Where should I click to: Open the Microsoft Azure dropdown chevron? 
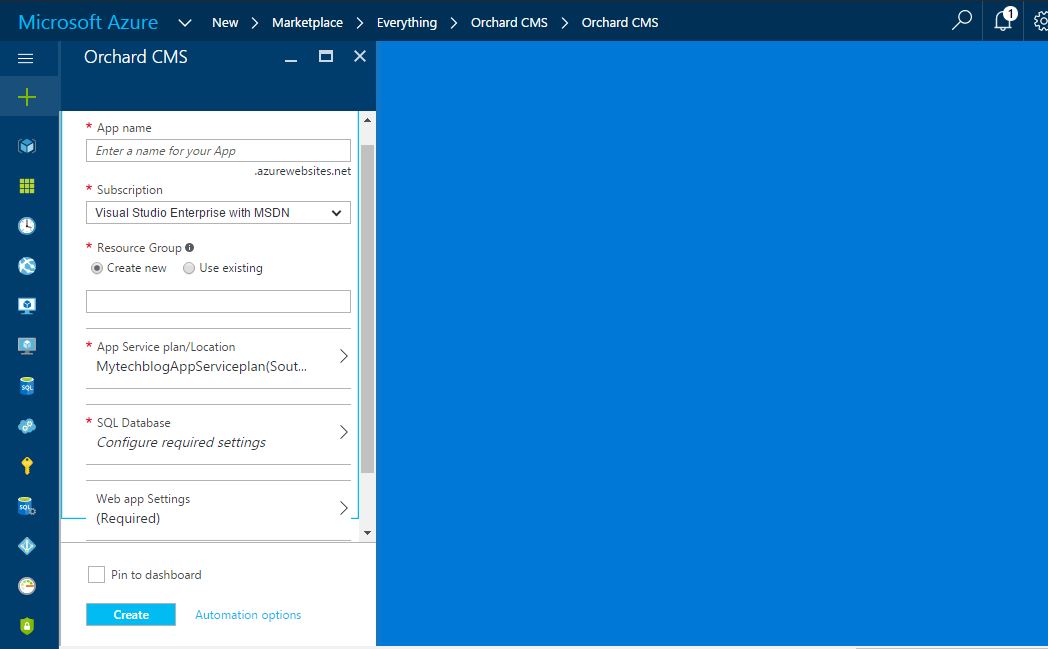185,23
